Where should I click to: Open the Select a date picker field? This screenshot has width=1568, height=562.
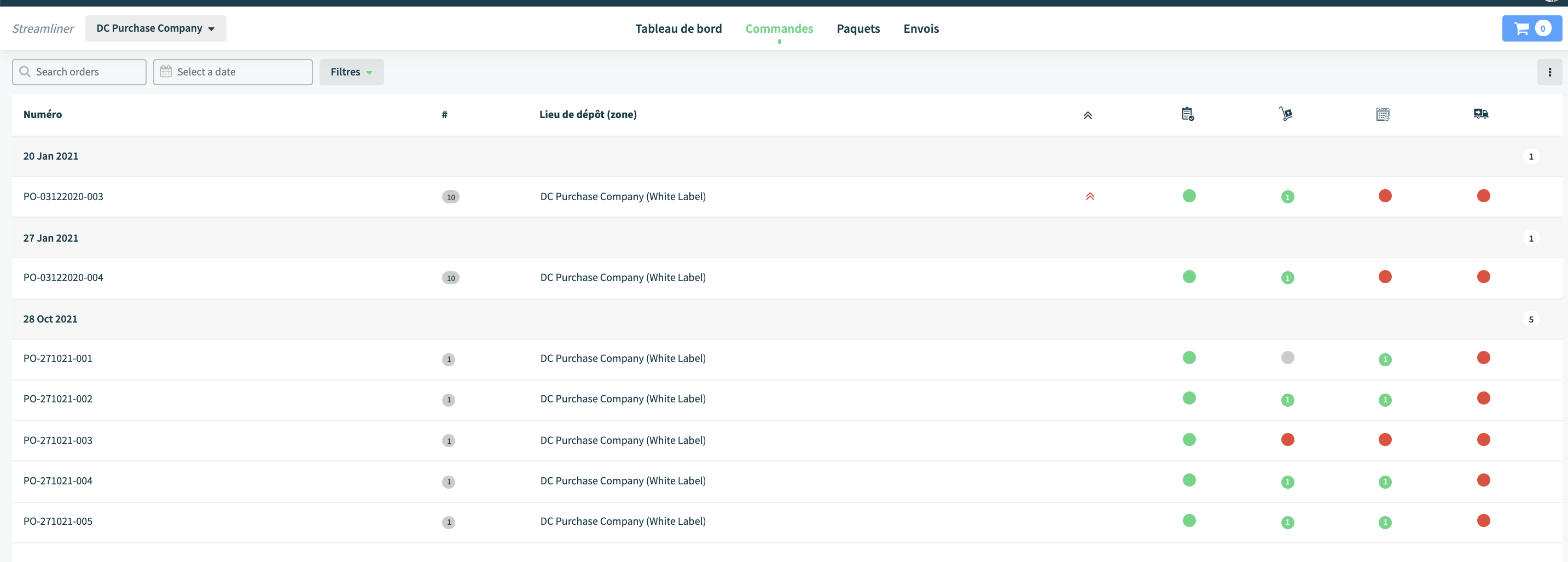233,72
